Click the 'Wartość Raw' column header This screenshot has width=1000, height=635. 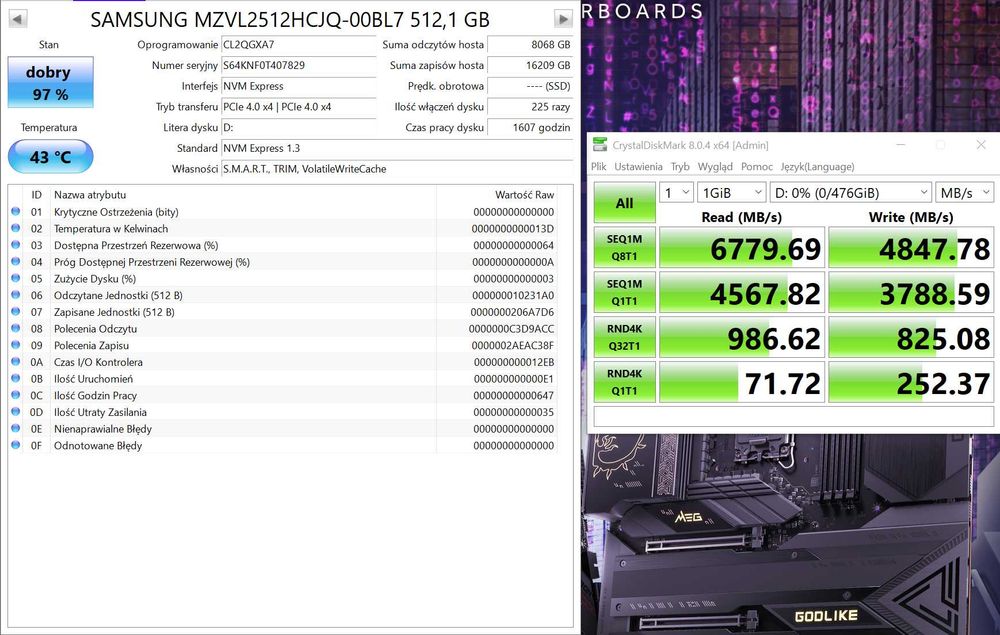click(x=524, y=194)
